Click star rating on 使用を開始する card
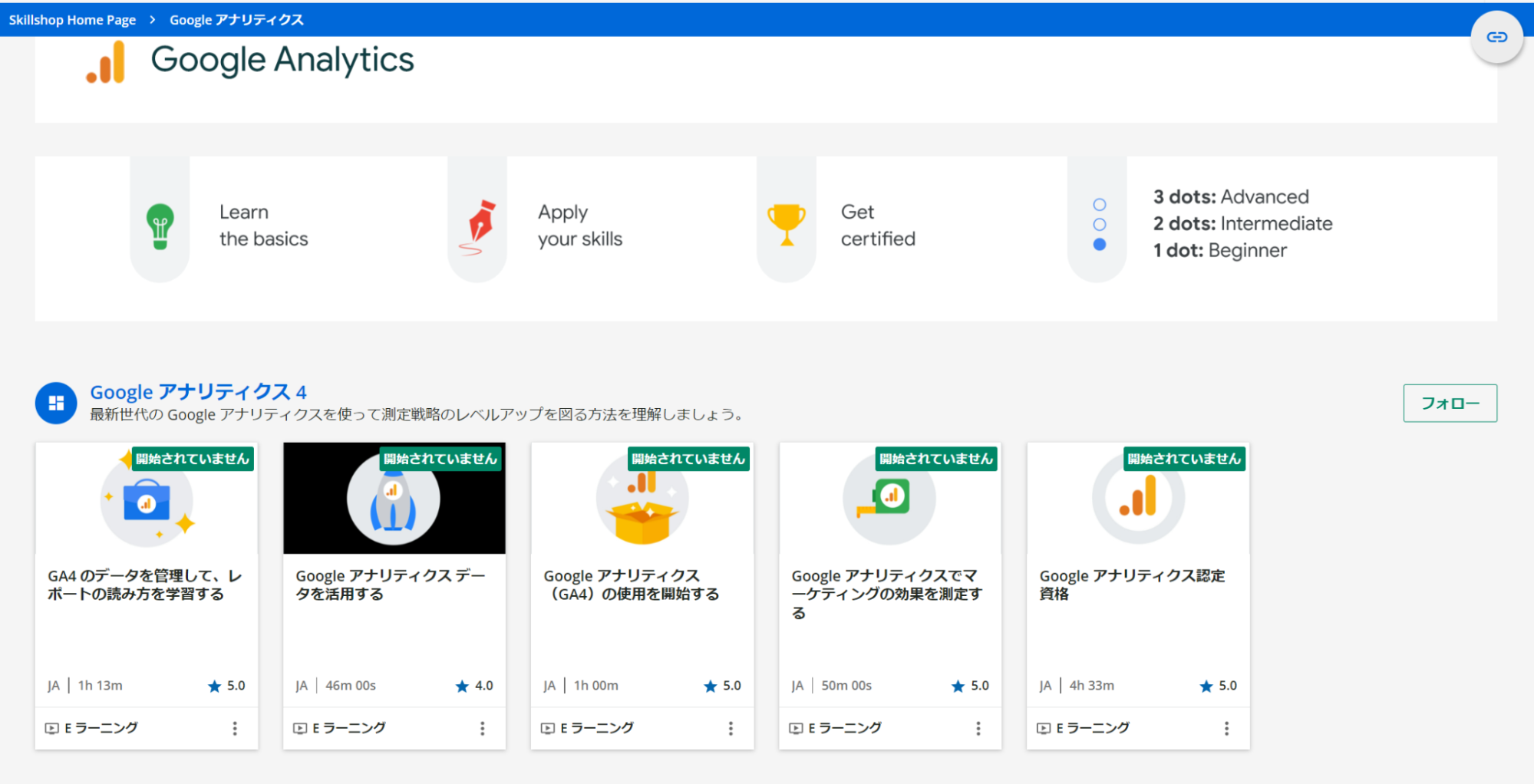 (722, 686)
